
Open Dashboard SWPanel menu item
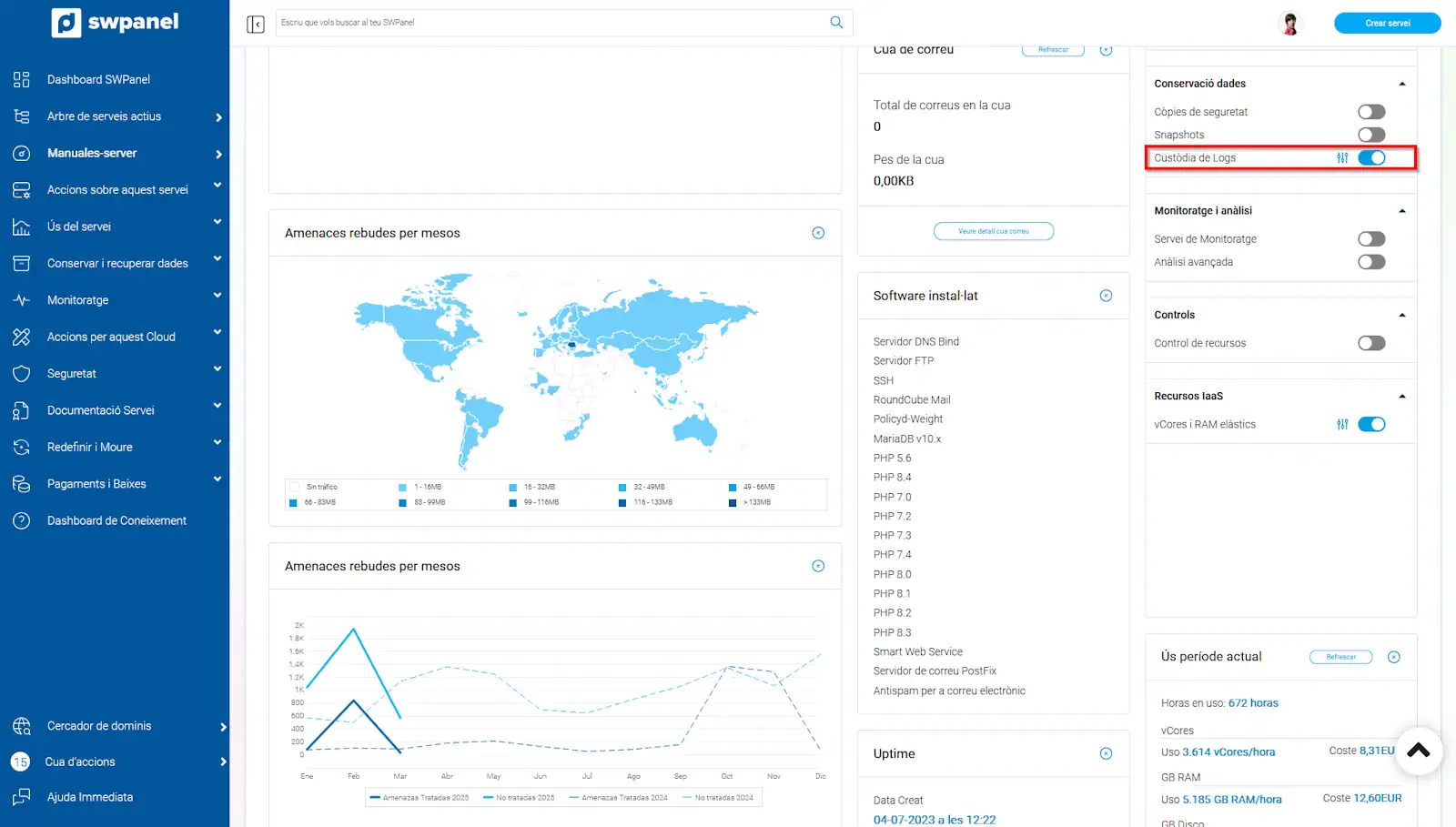(x=98, y=79)
